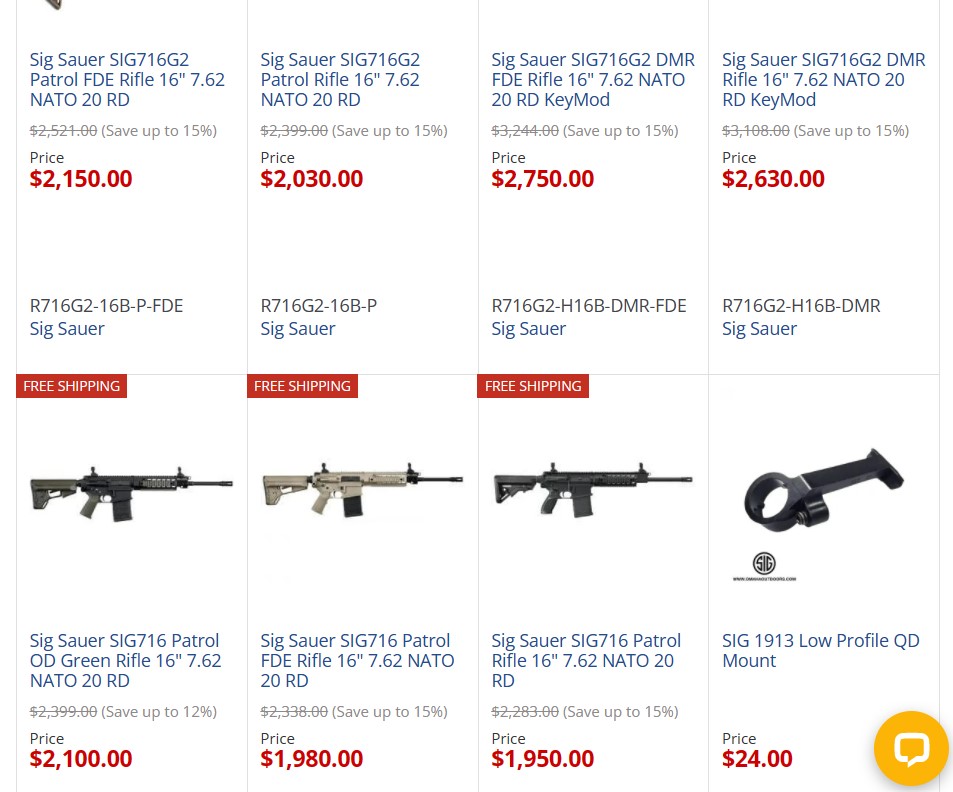Viewport: 953px width, 792px height.
Task: Click Sig Sauer brand under R716G2-16B-P
Action: (x=298, y=329)
